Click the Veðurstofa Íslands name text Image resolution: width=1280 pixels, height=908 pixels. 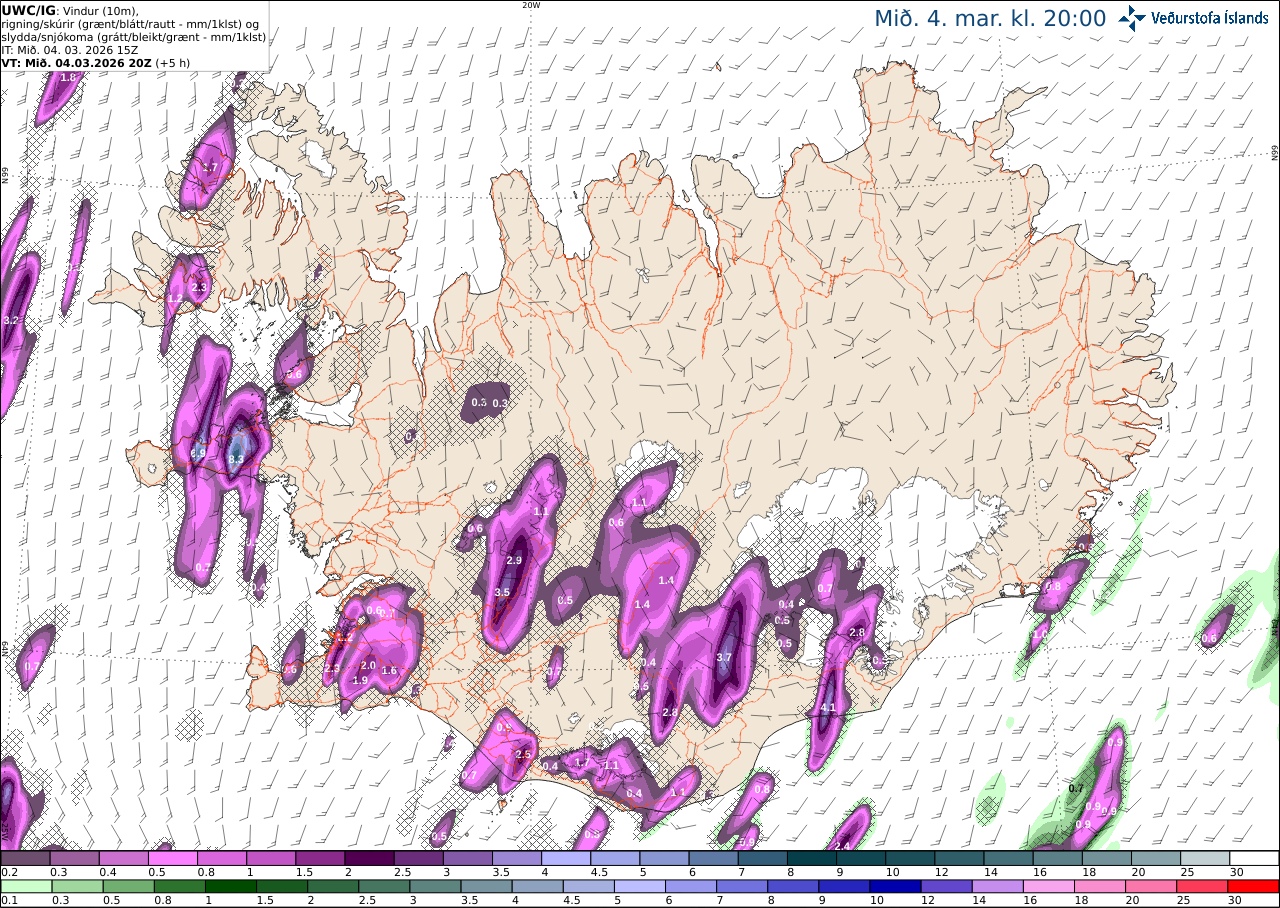click(1210, 18)
